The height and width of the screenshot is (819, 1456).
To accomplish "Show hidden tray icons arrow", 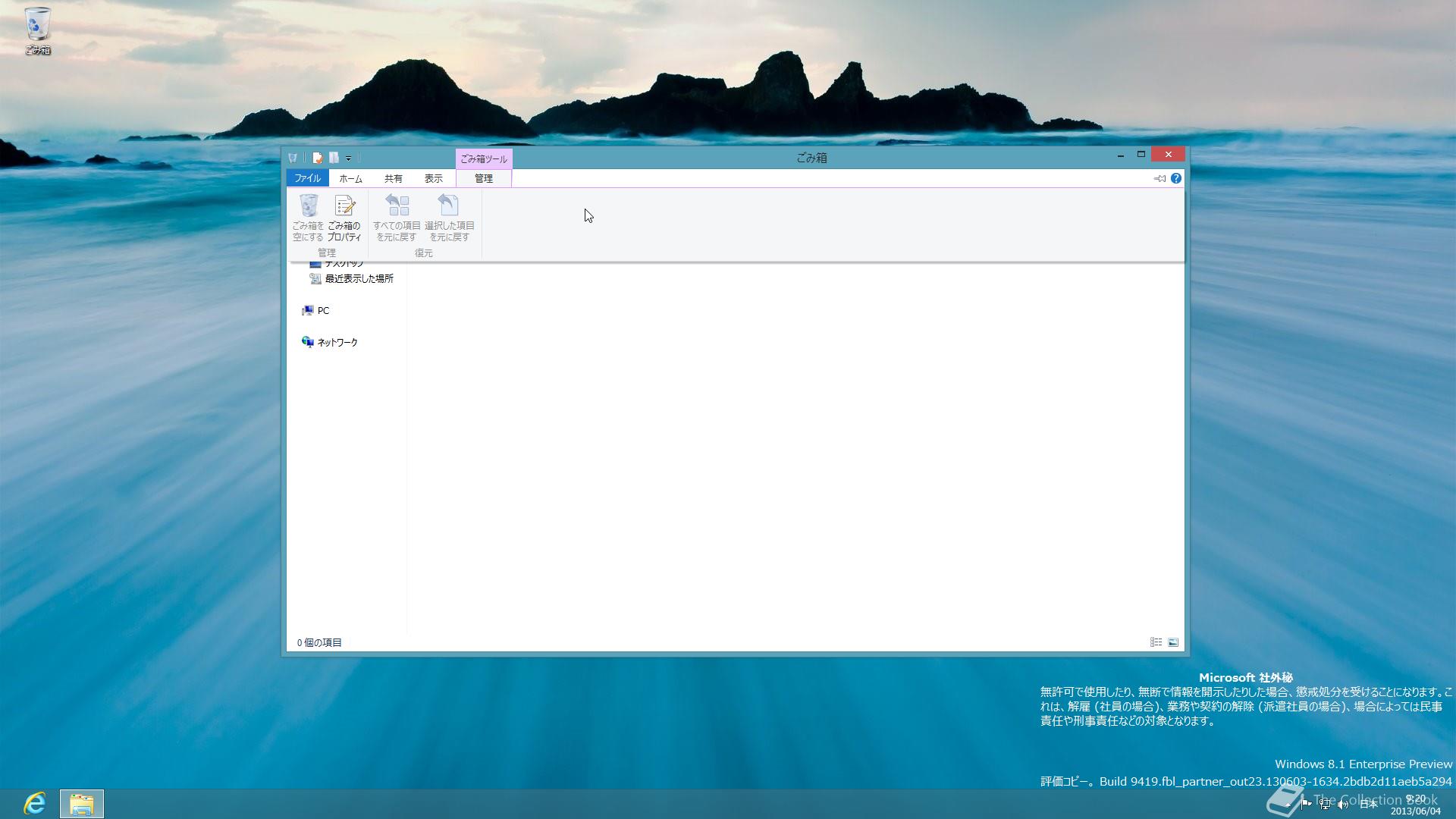I will [1288, 805].
